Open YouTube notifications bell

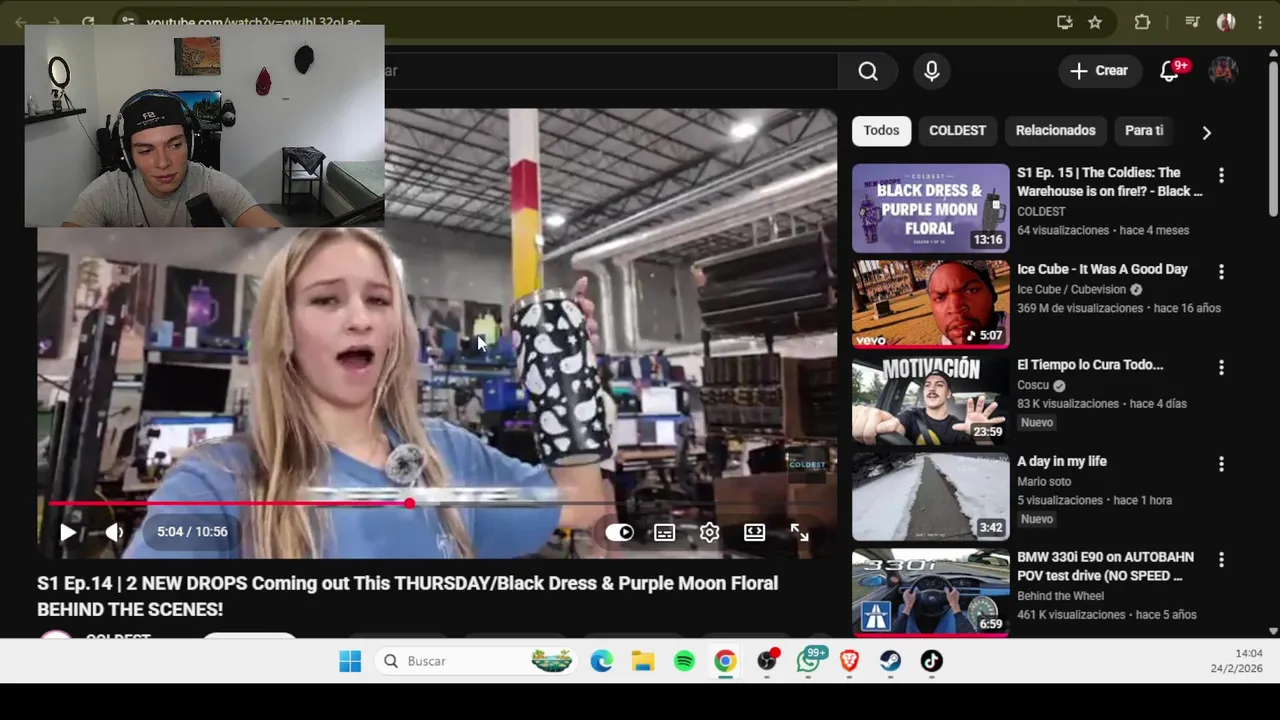pos(1169,71)
